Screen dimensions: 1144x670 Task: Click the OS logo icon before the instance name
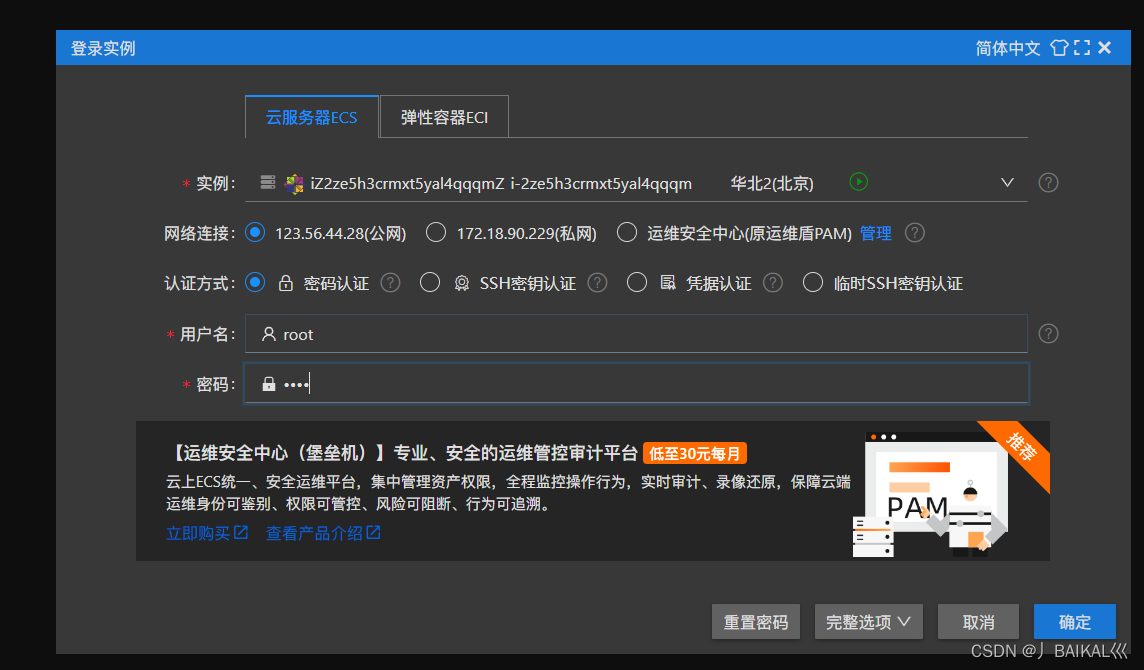[294, 183]
